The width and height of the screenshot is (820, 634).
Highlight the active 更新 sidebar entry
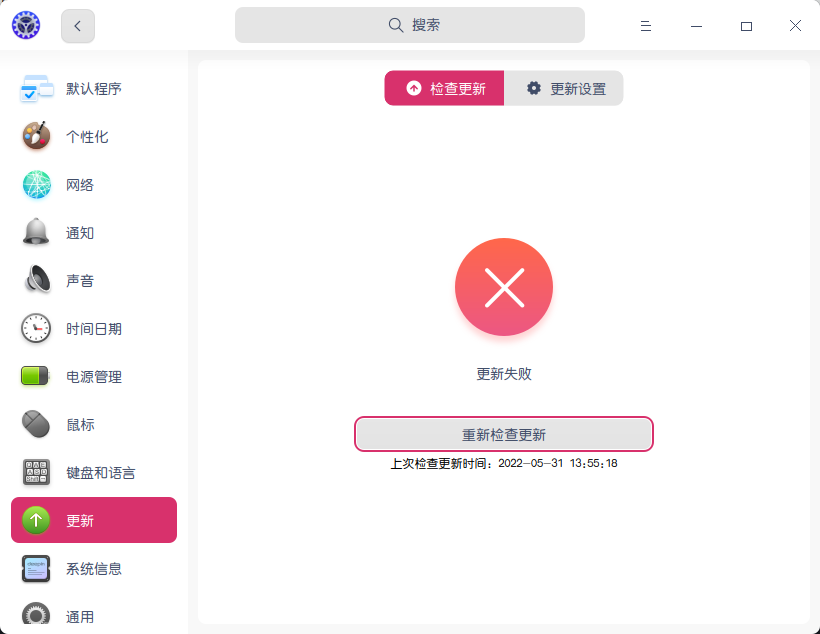(93, 520)
